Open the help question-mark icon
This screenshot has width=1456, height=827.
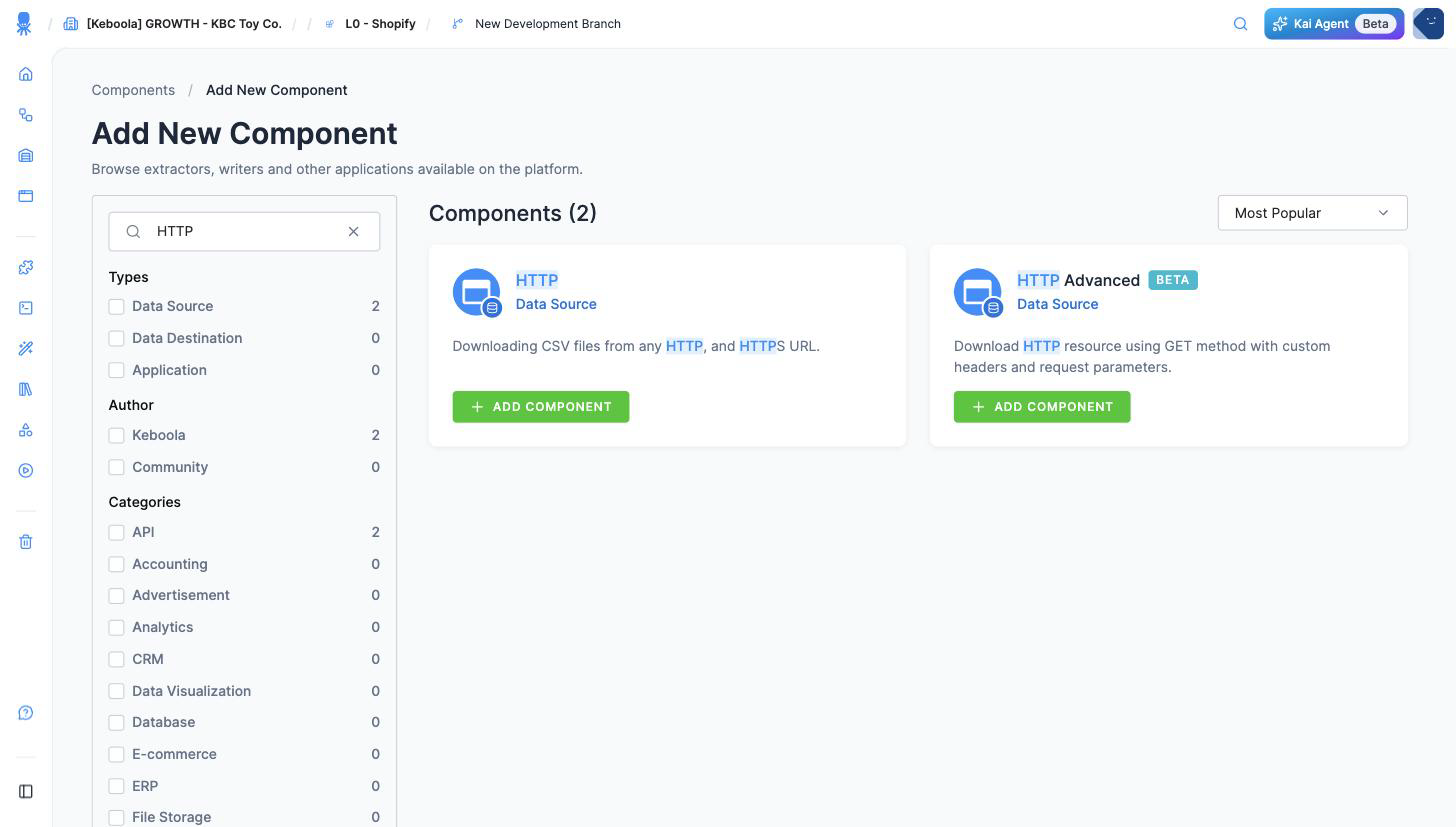tap(26, 713)
